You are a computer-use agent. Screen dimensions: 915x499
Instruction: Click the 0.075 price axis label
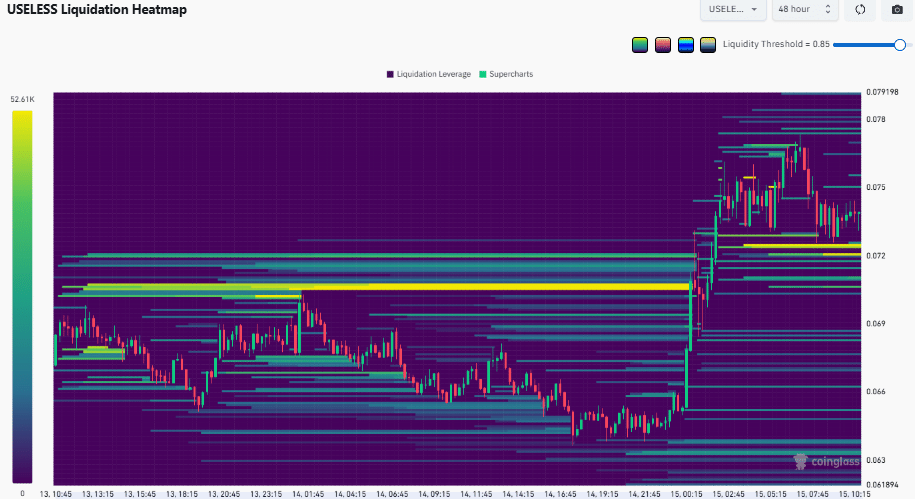(876, 187)
